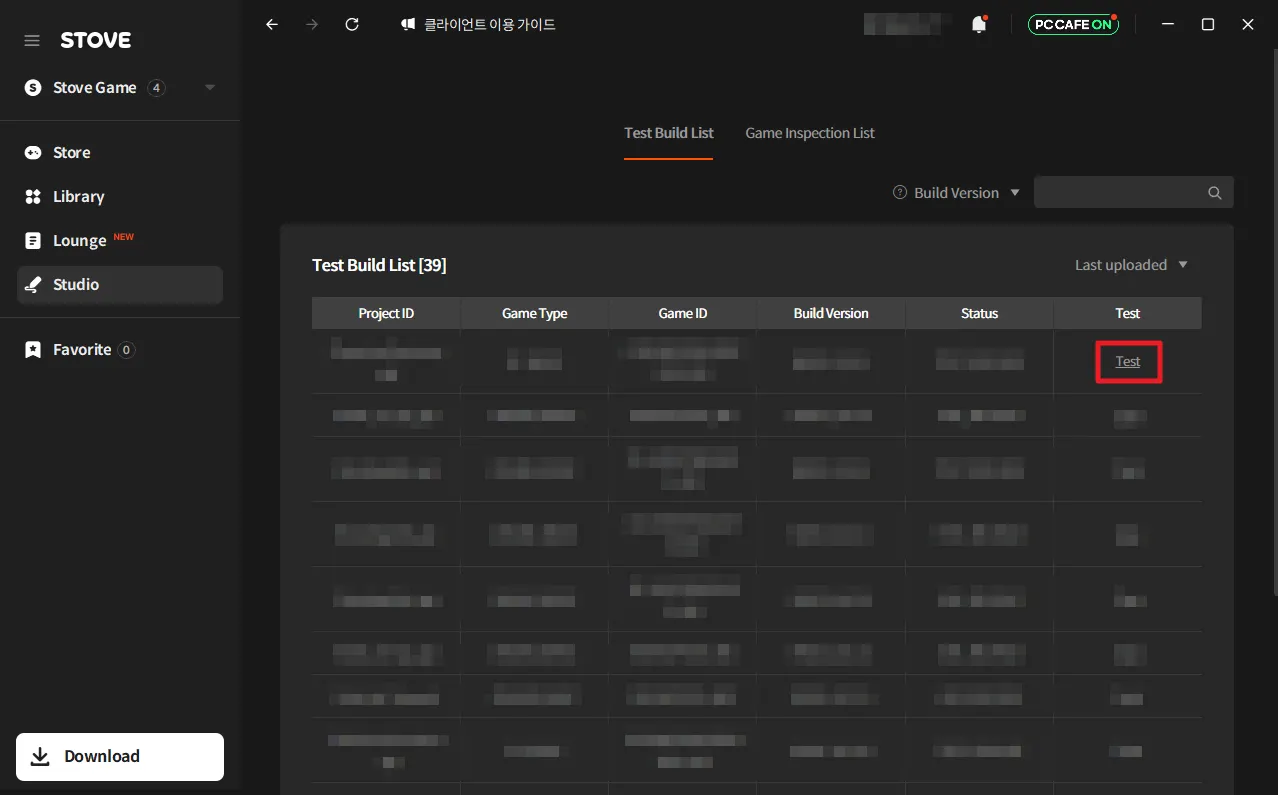Click the Library grid icon
1278x795 pixels.
33,196
